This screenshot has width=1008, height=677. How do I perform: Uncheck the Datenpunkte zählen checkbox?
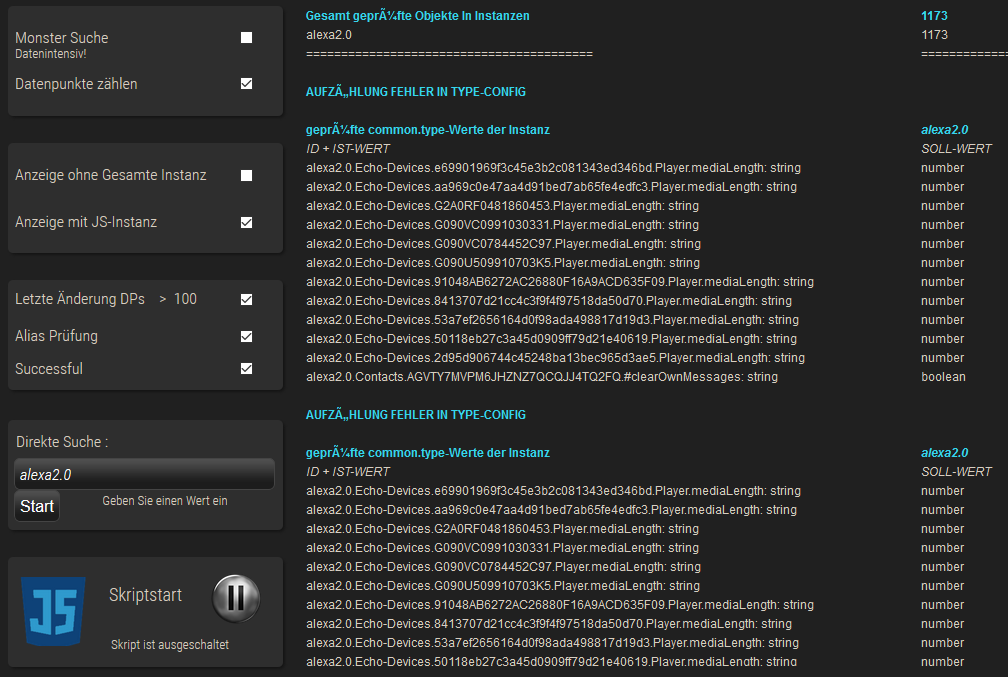point(246,84)
